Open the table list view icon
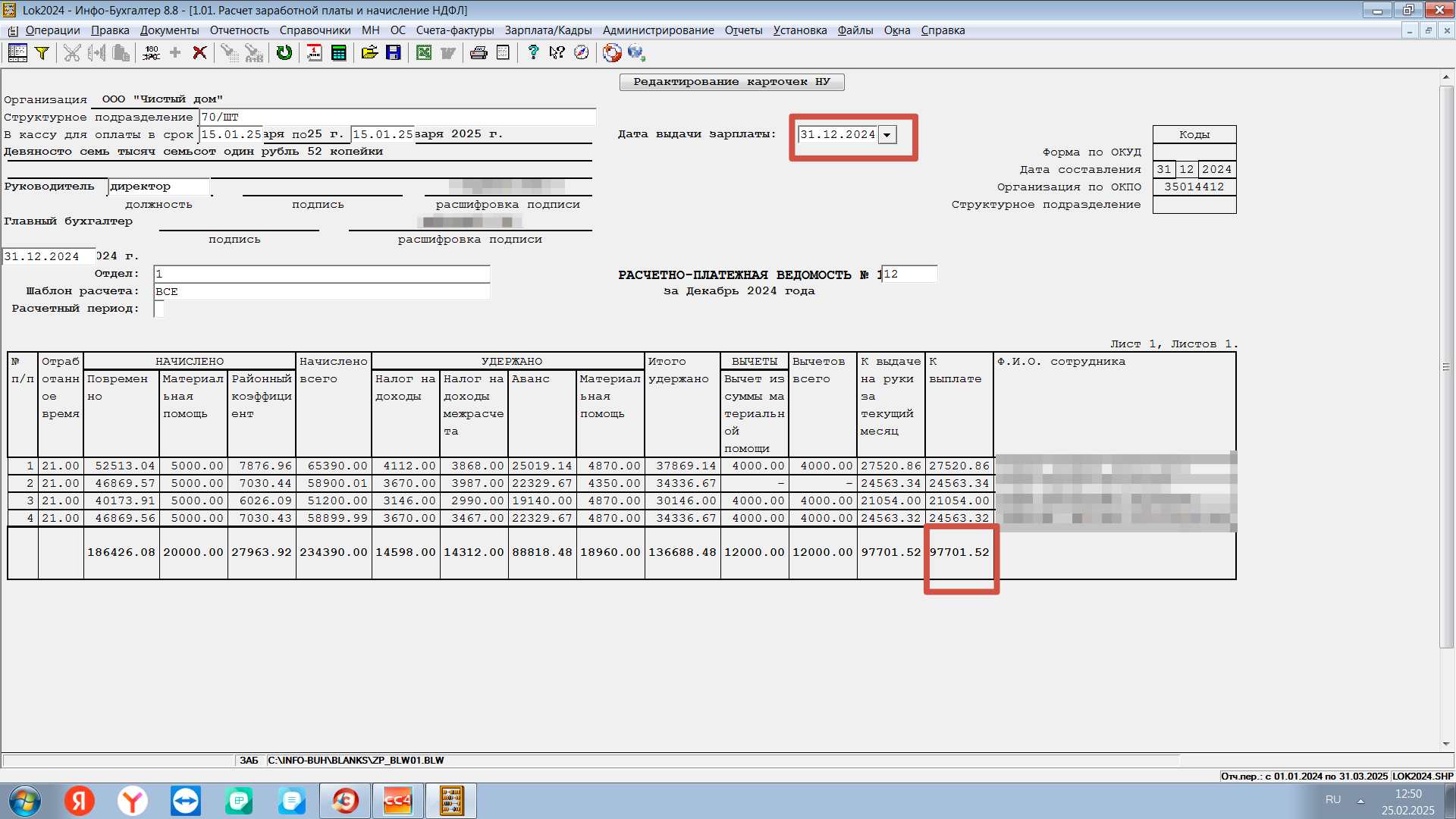 (17, 52)
